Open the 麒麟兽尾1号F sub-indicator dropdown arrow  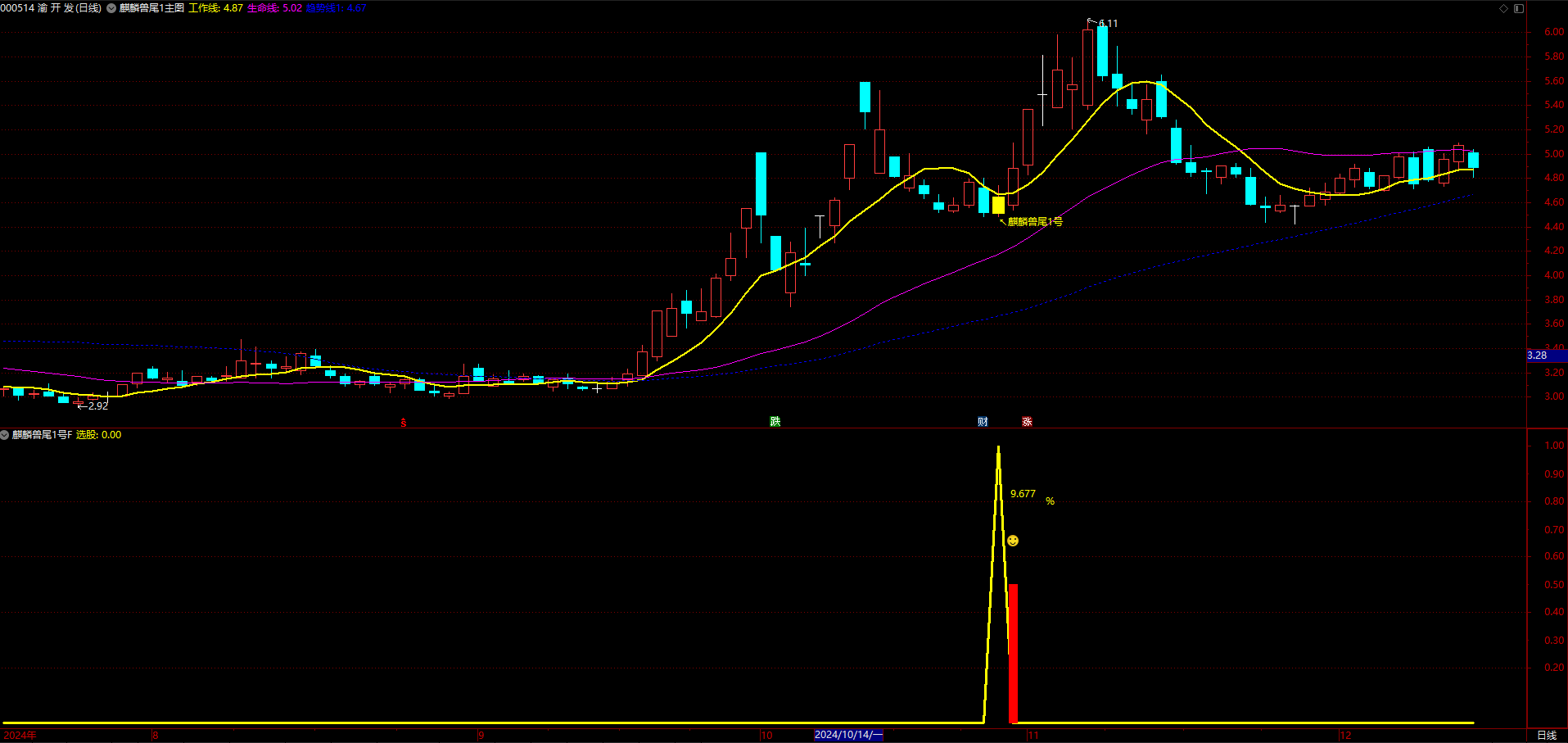point(5,435)
